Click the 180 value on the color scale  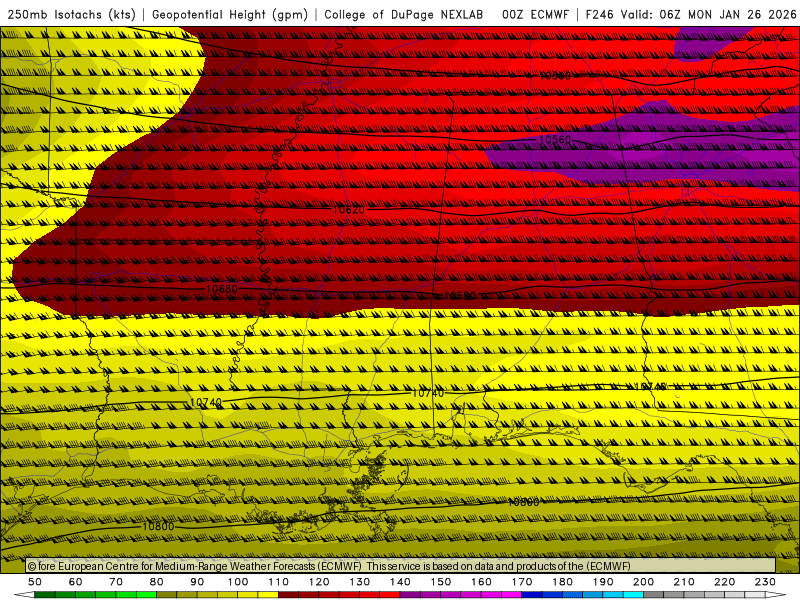(x=562, y=582)
